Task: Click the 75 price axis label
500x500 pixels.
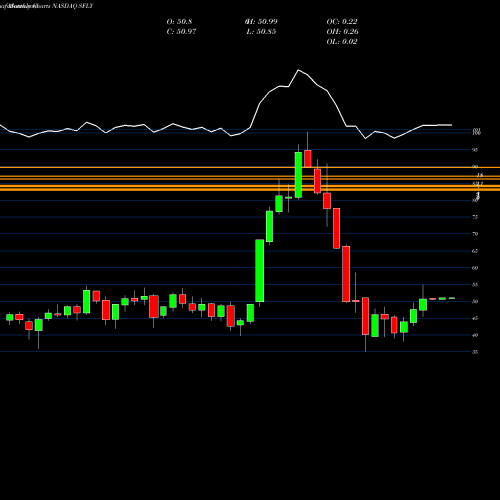Action: 475,217
